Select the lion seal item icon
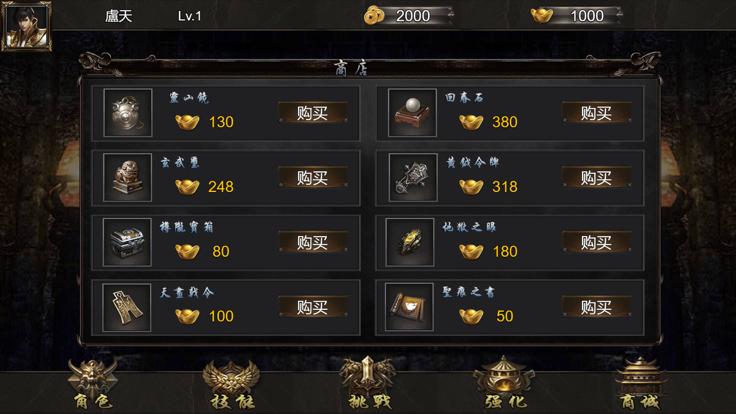Image resolution: width=736 pixels, height=414 pixels. click(128, 177)
